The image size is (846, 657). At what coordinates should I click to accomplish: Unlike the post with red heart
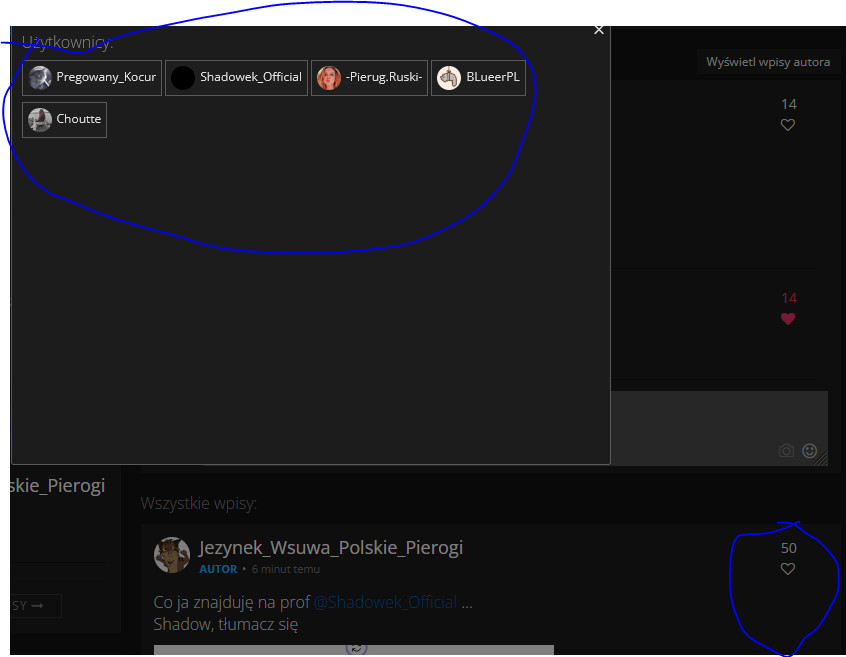pyautogui.click(x=788, y=319)
